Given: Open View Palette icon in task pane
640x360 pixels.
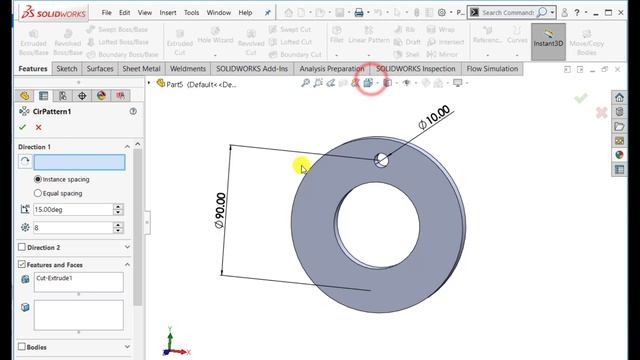Looking at the screenshot, I should pos(619,141).
